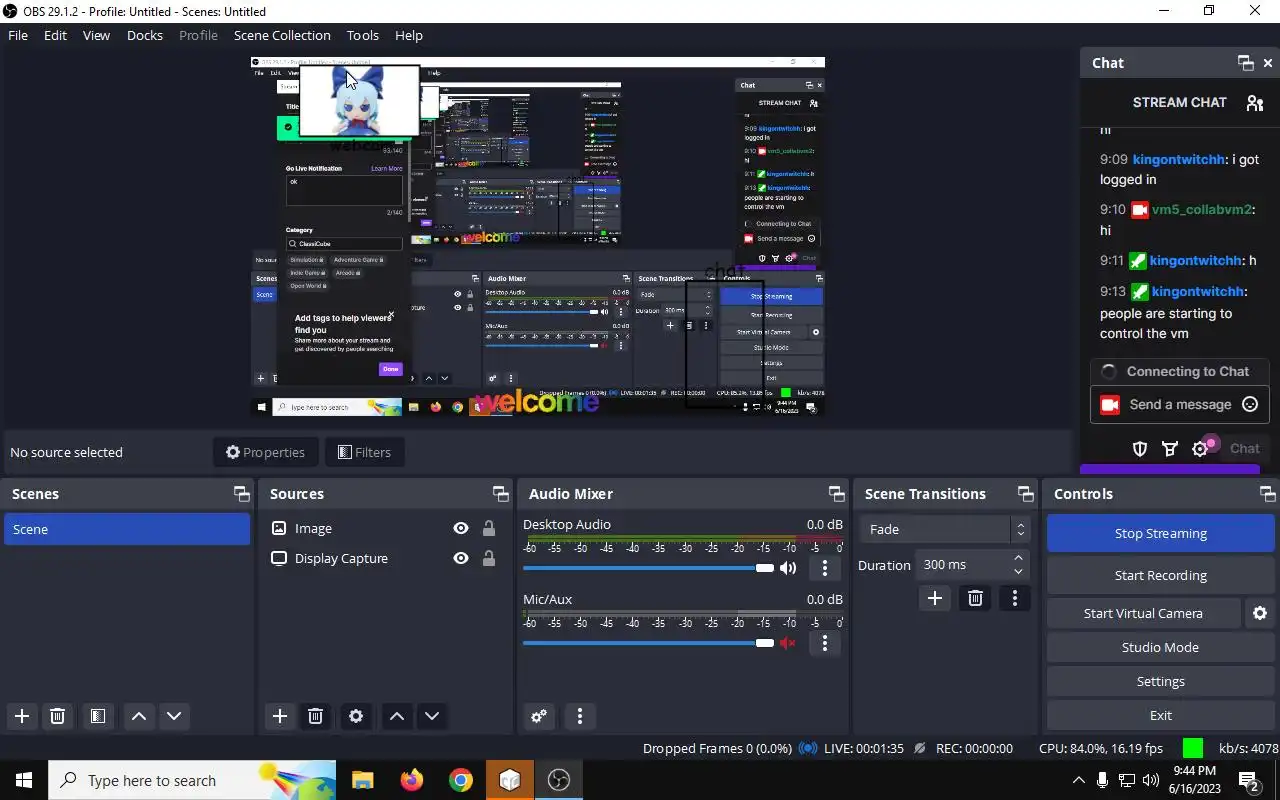The width and height of the screenshot is (1280, 800).
Task: Configure virtual camera gear icon
Action: [1260, 613]
